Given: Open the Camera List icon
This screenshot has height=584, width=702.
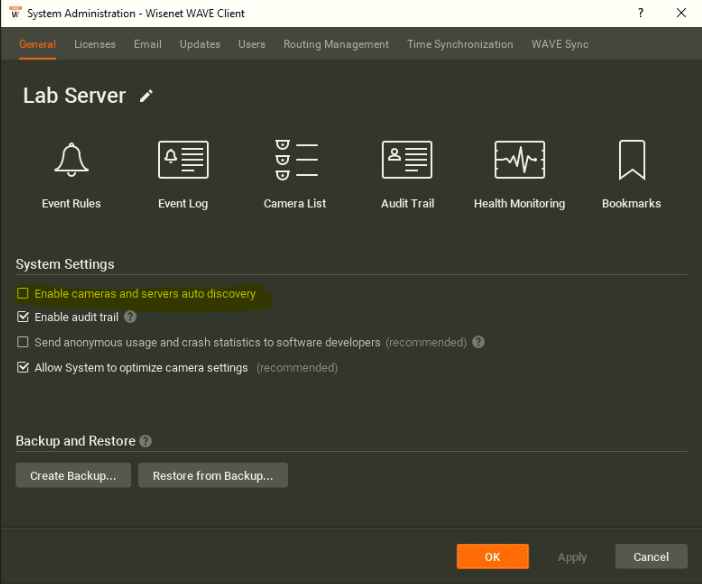Looking at the screenshot, I should coord(295,160).
